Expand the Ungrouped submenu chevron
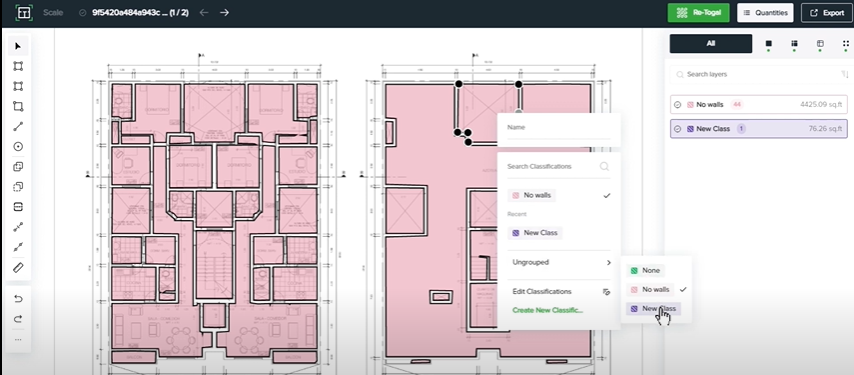The height and width of the screenshot is (375, 854). click(608, 262)
